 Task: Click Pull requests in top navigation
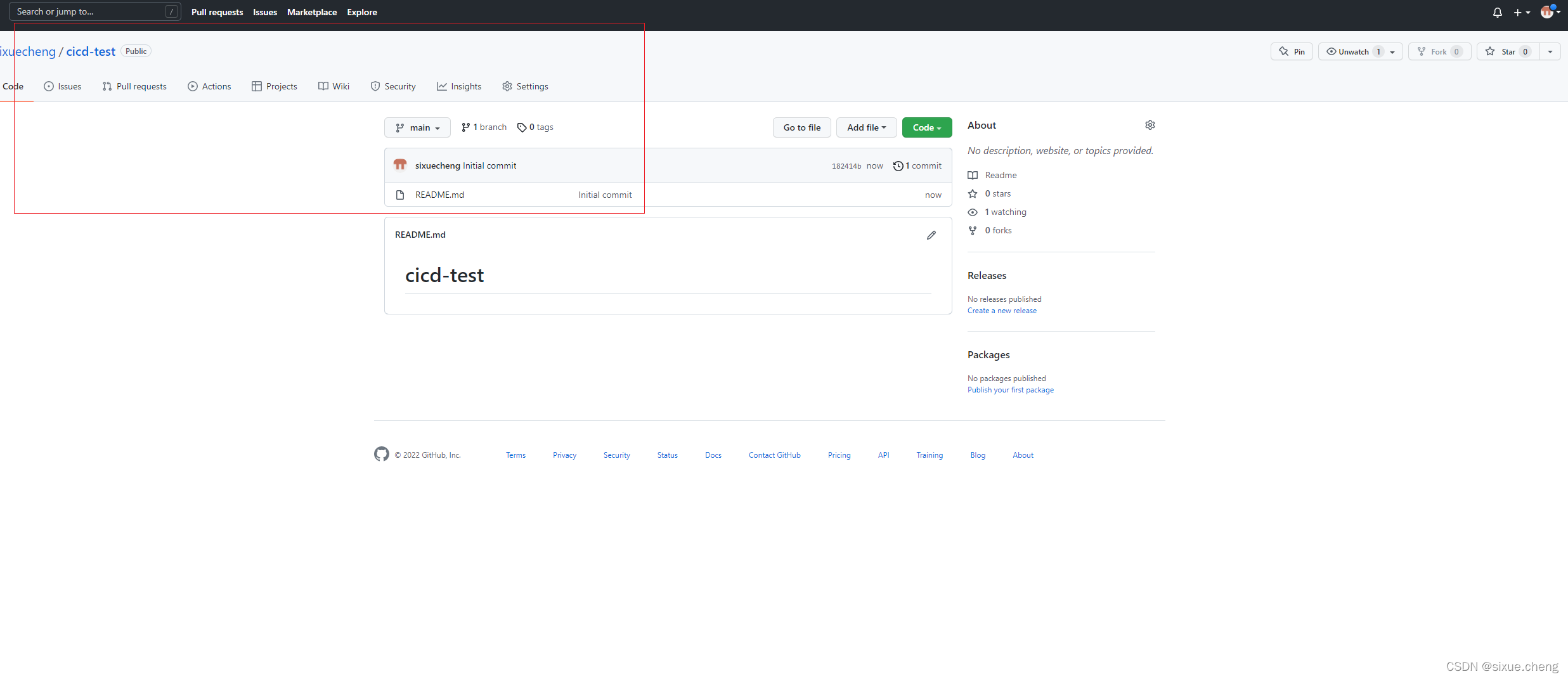(x=217, y=12)
